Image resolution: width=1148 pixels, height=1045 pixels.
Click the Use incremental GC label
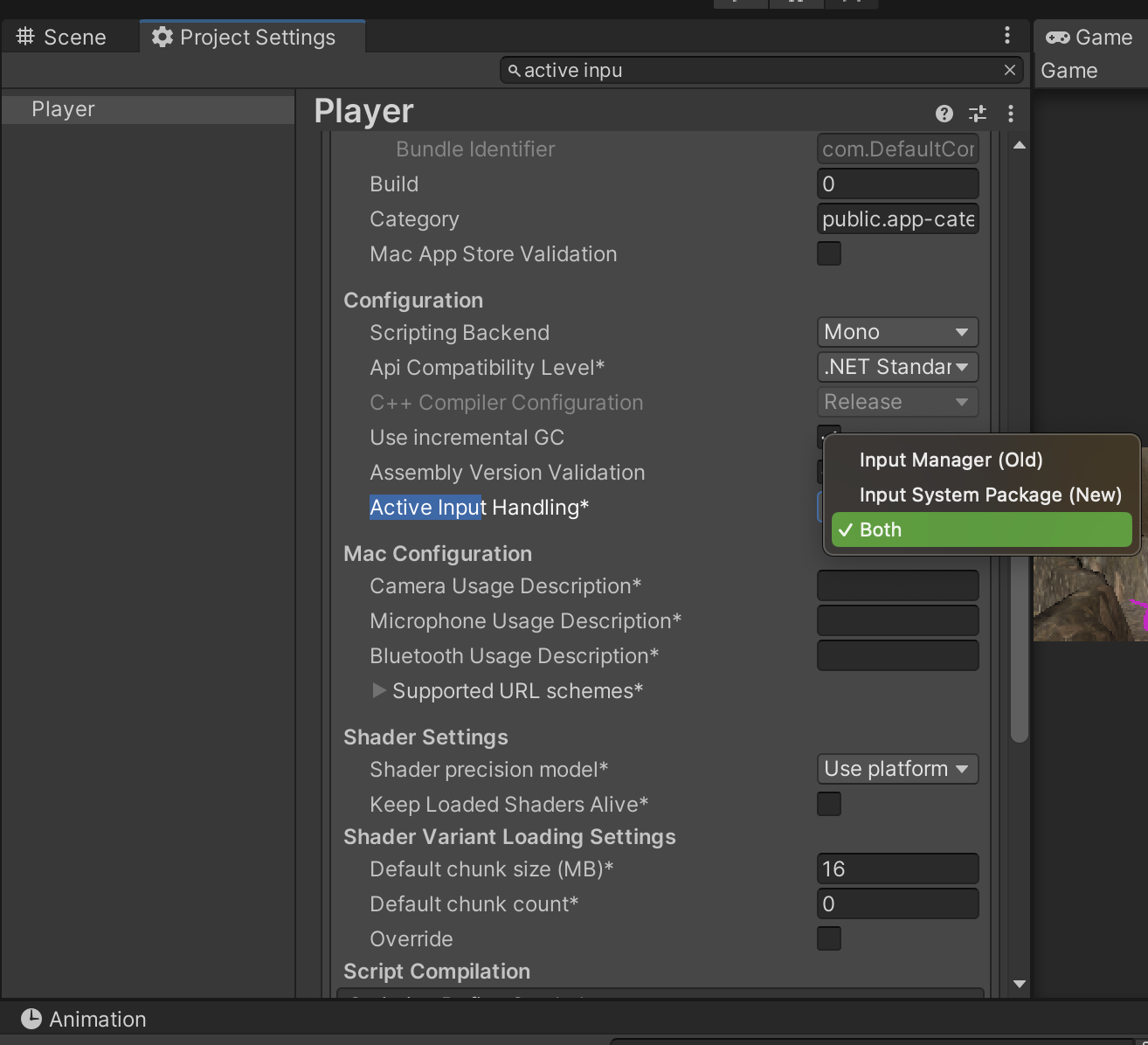click(x=467, y=437)
